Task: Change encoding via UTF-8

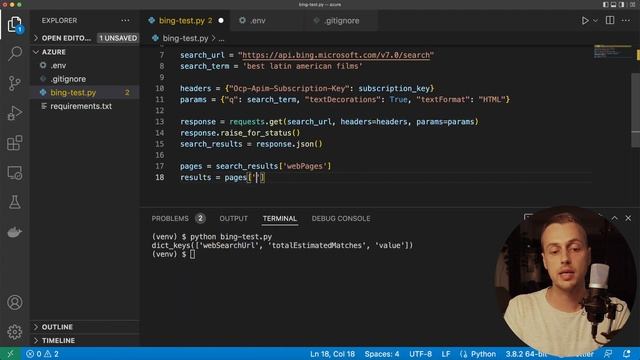Action: [x=420, y=354]
